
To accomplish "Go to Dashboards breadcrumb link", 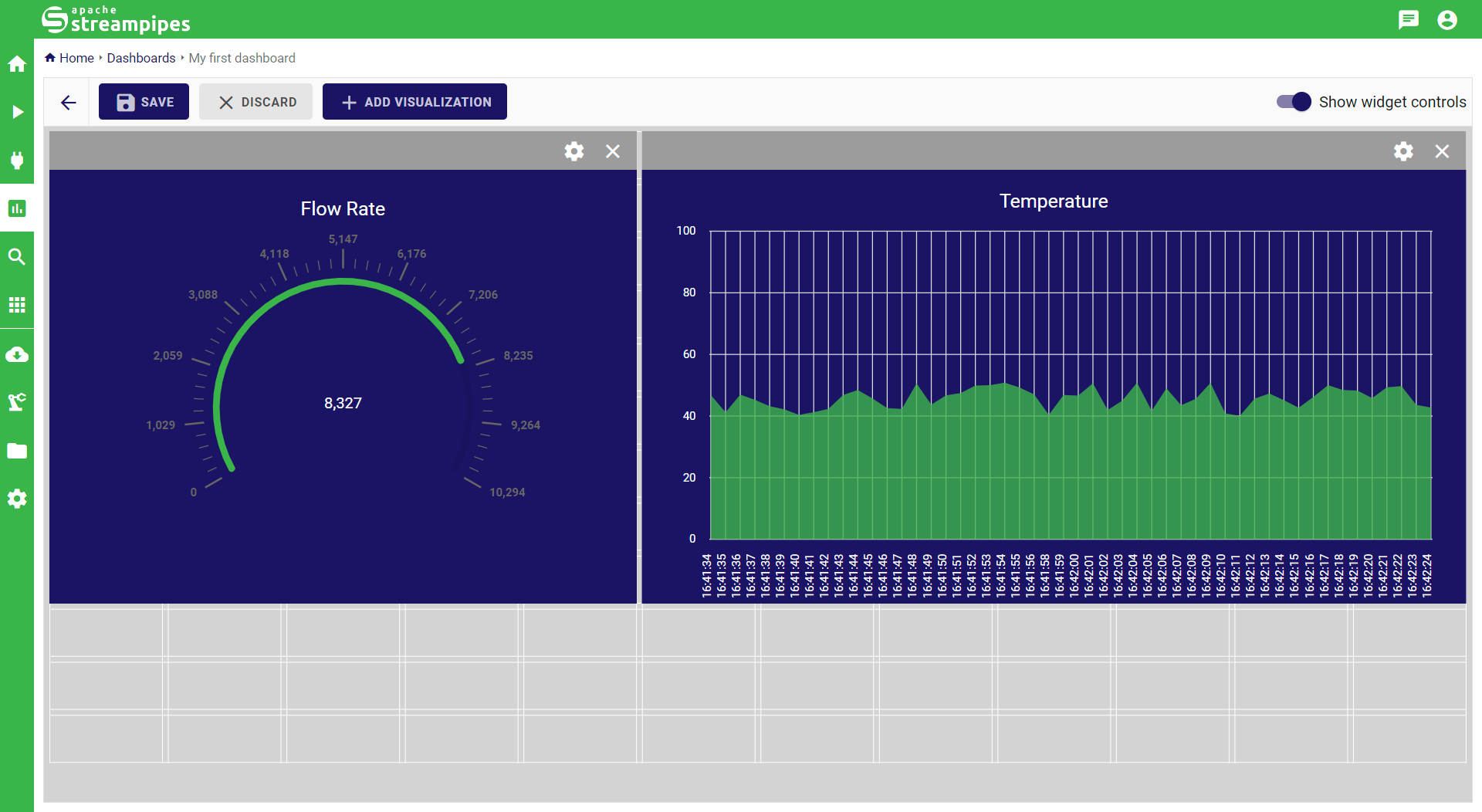I will 141,58.
